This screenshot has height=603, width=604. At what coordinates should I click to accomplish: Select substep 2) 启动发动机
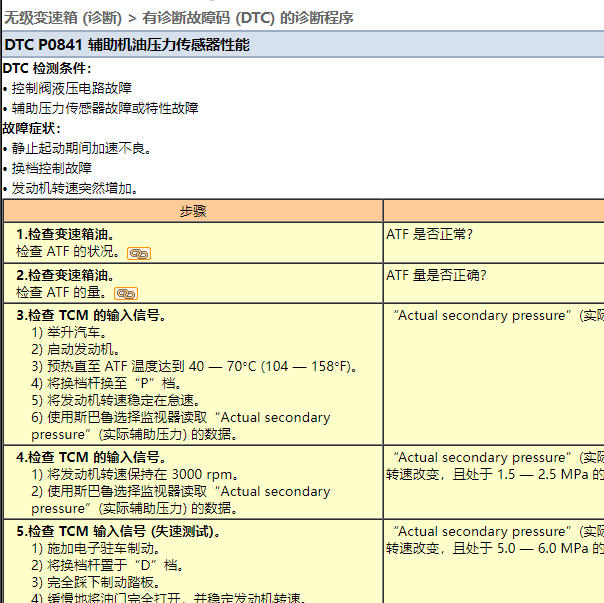(76, 349)
